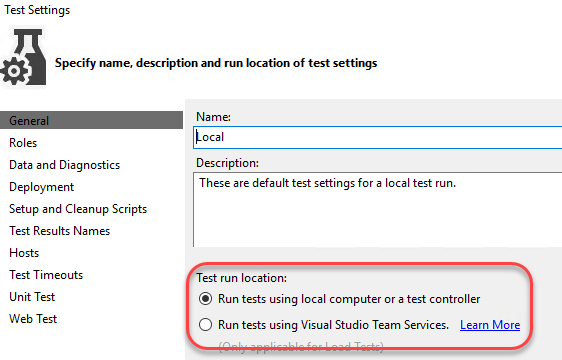Click the Specify name, description heading text
562x360 pixels.
tap(216, 63)
